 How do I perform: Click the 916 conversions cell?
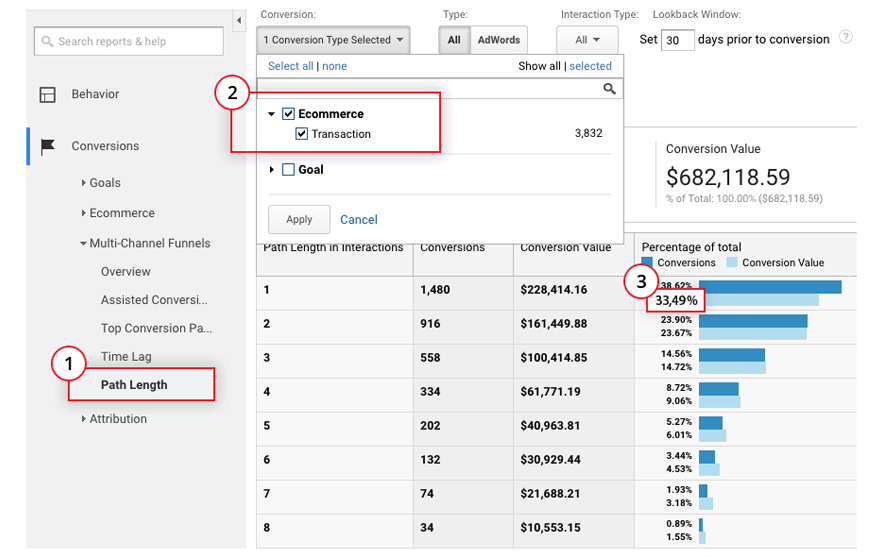(430, 324)
